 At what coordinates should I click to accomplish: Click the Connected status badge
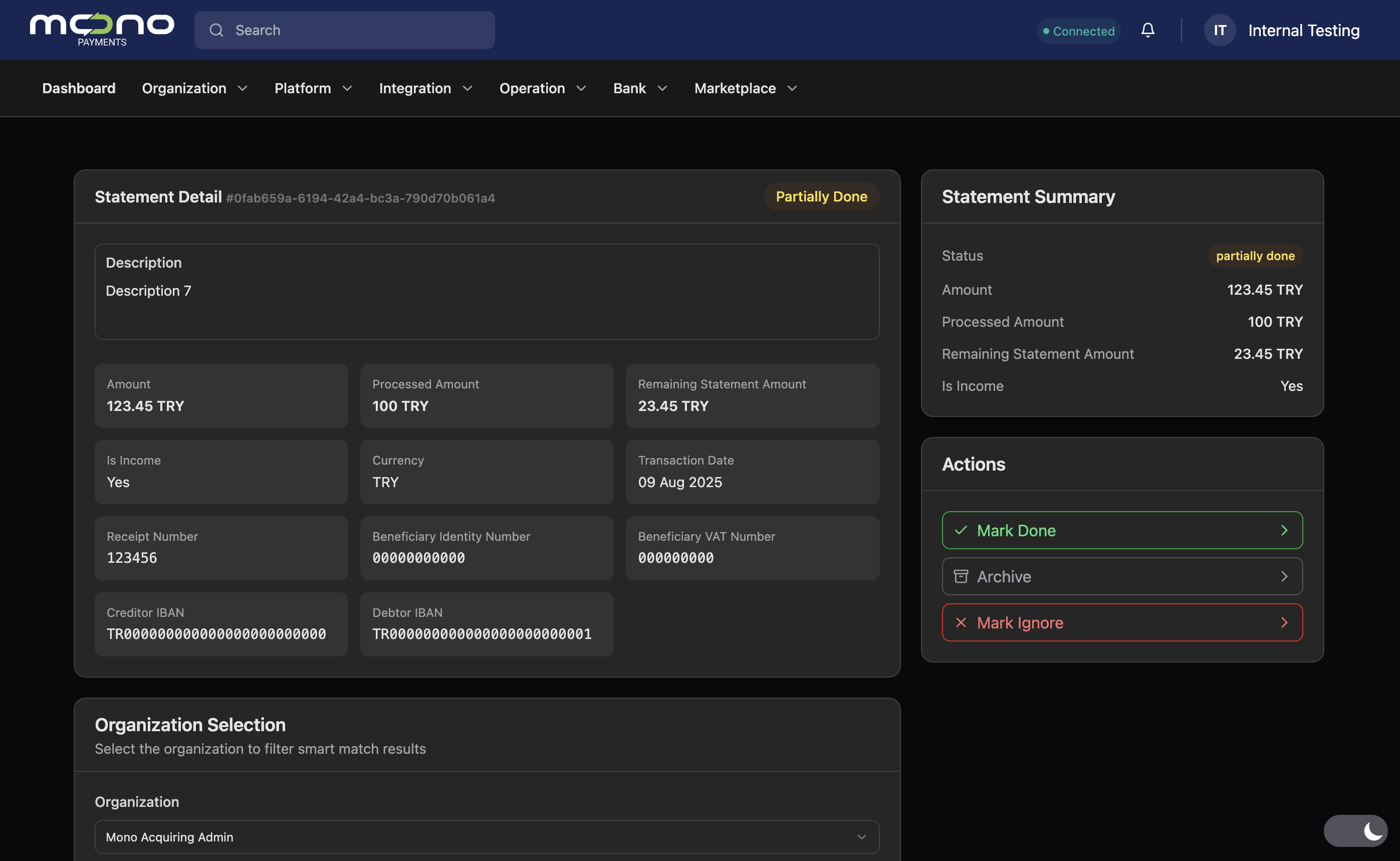coord(1078,31)
